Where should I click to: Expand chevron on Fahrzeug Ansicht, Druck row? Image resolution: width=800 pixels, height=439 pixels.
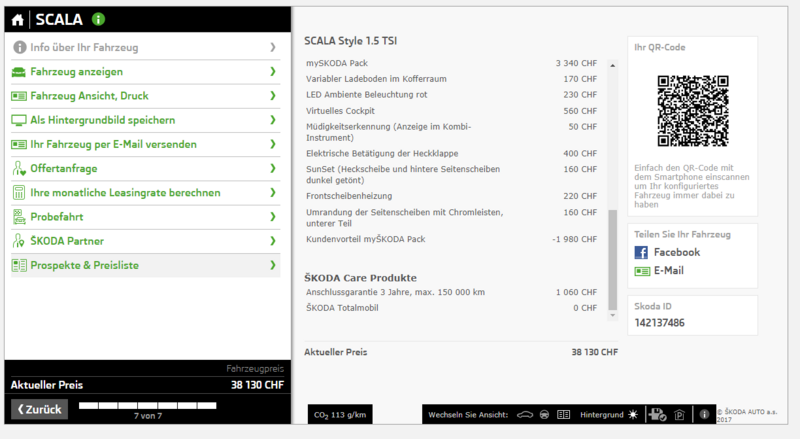pyautogui.click(x=273, y=95)
